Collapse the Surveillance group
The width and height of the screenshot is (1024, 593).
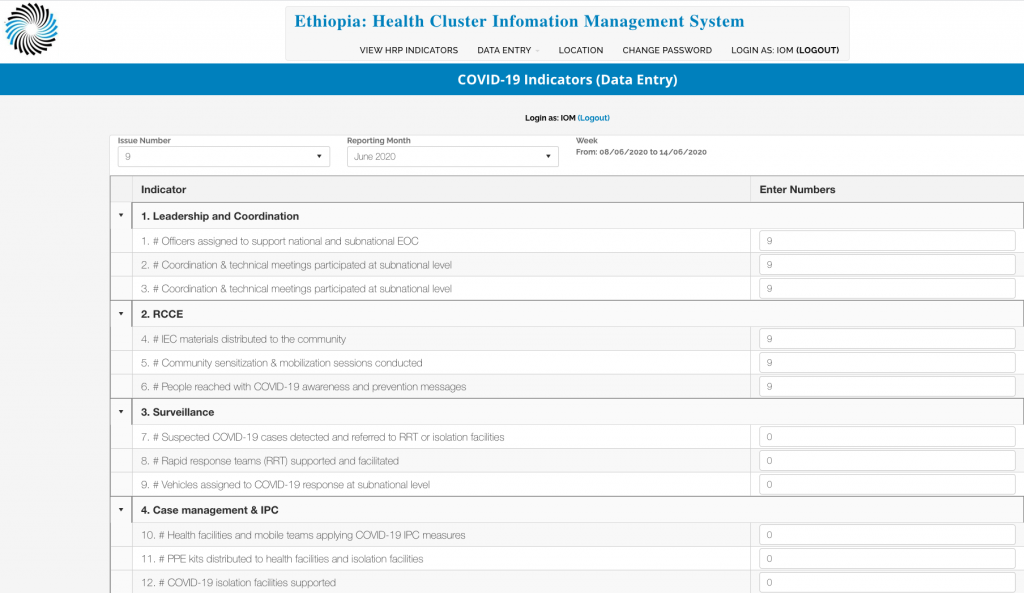(x=121, y=411)
